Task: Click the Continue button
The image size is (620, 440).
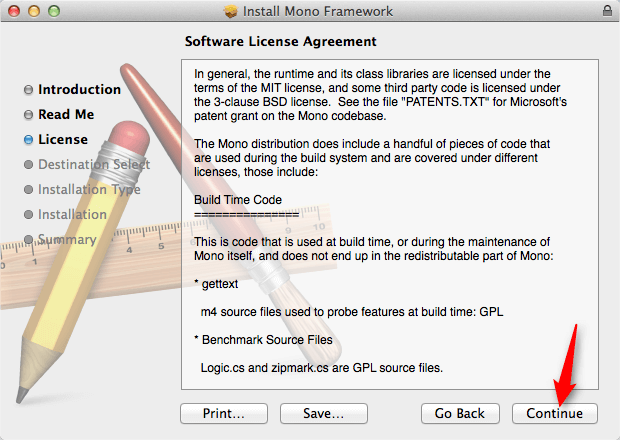Action: pyautogui.click(x=554, y=414)
